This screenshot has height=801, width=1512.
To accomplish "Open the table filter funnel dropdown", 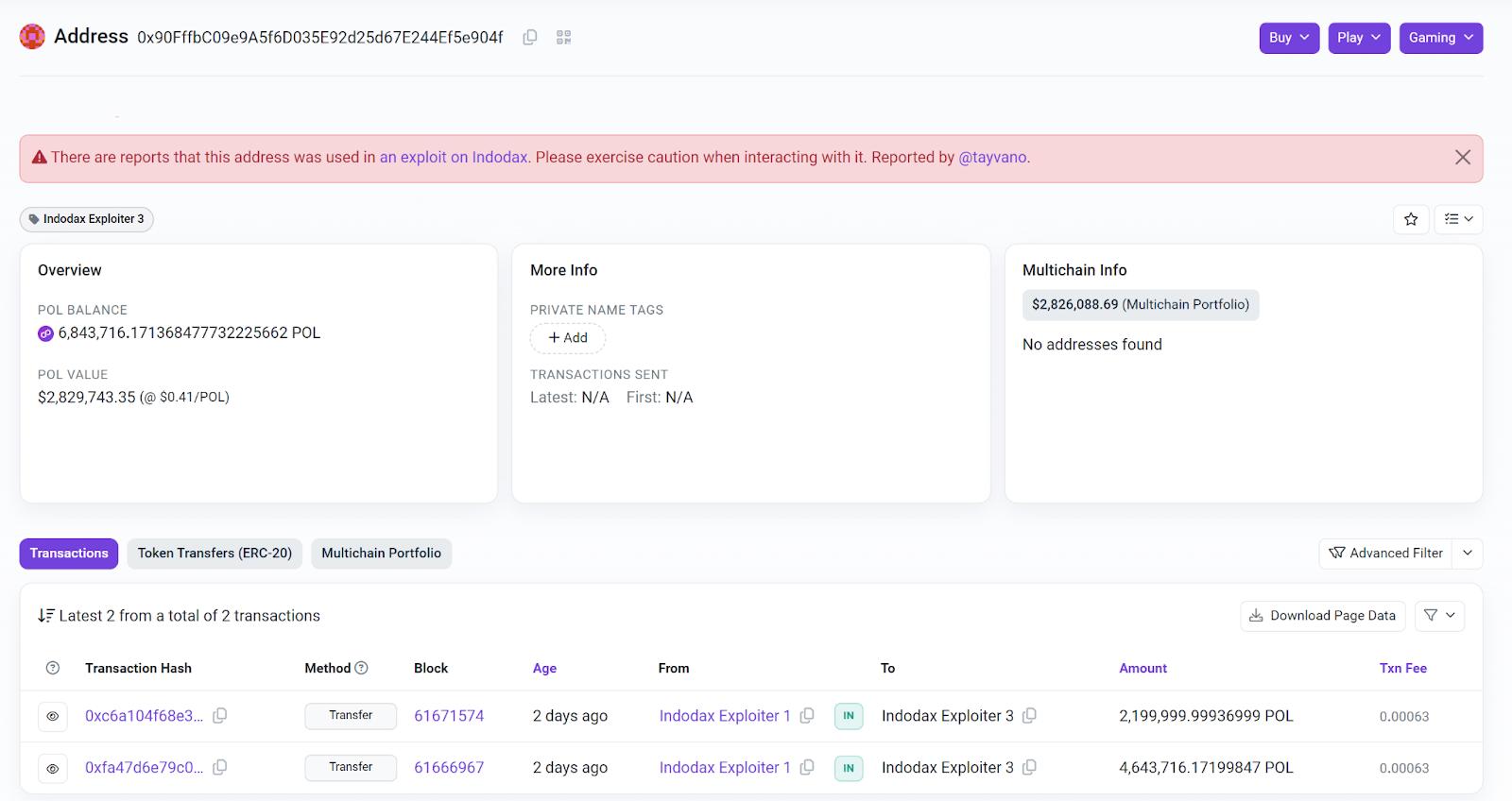I will [1440, 616].
